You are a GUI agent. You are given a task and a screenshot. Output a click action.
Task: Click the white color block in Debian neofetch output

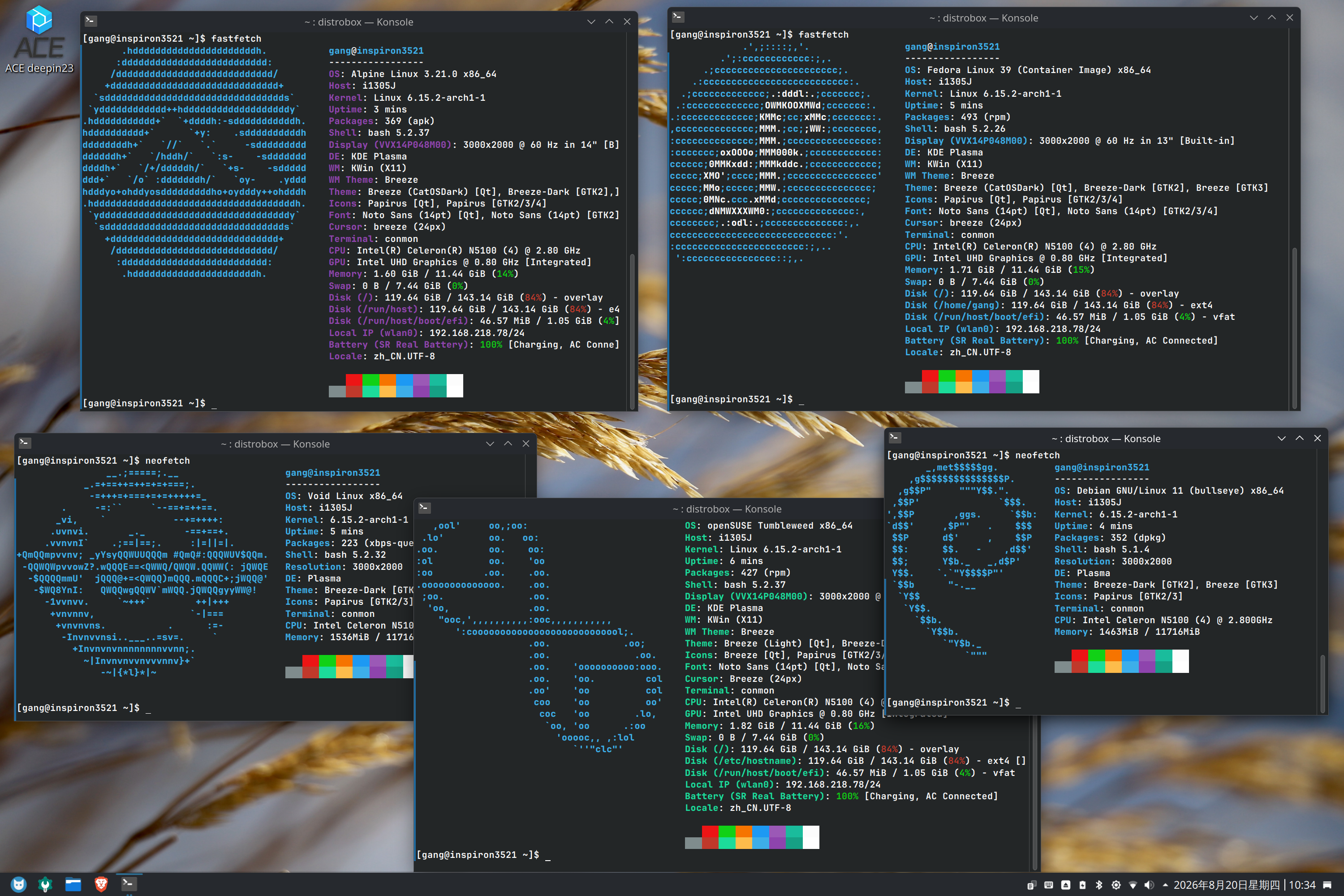[x=1180, y=661]
